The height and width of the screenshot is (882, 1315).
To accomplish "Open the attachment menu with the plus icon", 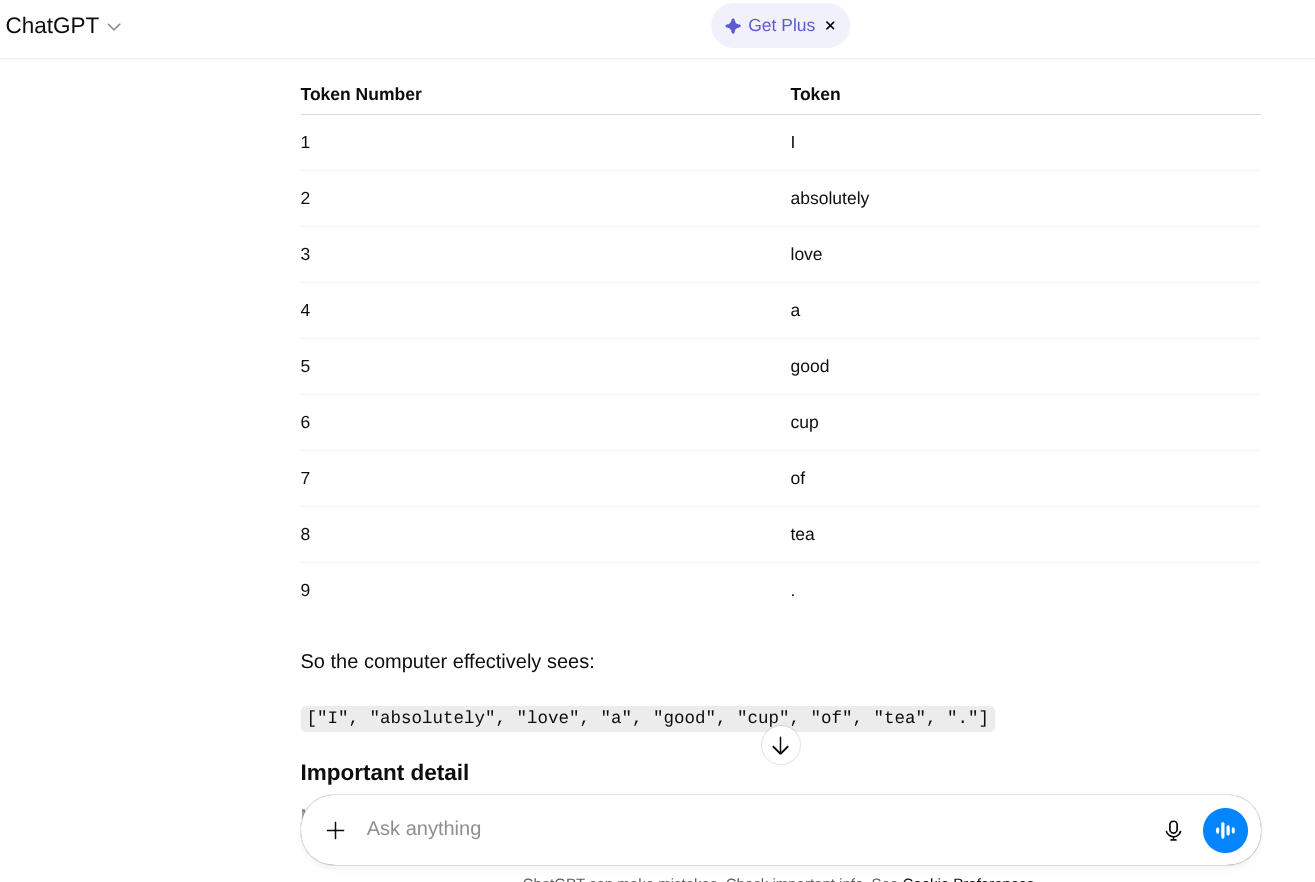I will [335, 830].
